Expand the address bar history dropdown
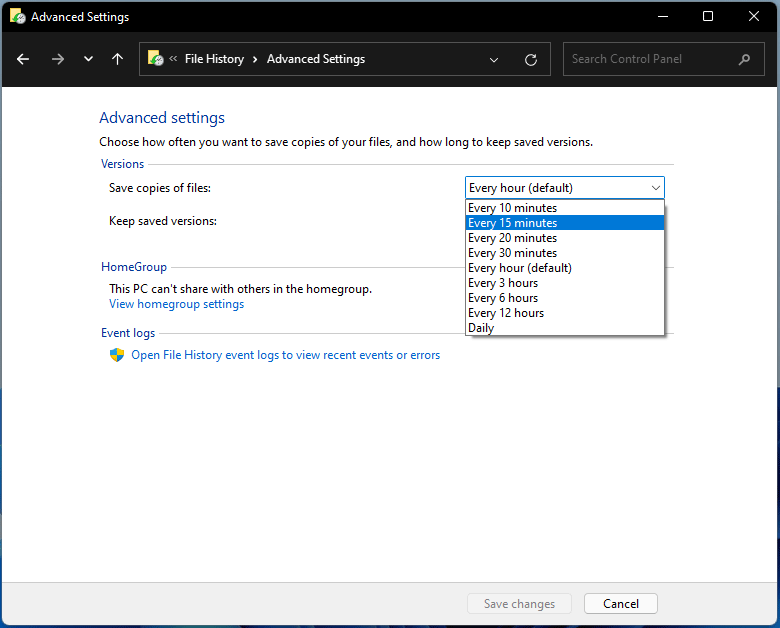The image size is (780, 628). coord(494,59)
